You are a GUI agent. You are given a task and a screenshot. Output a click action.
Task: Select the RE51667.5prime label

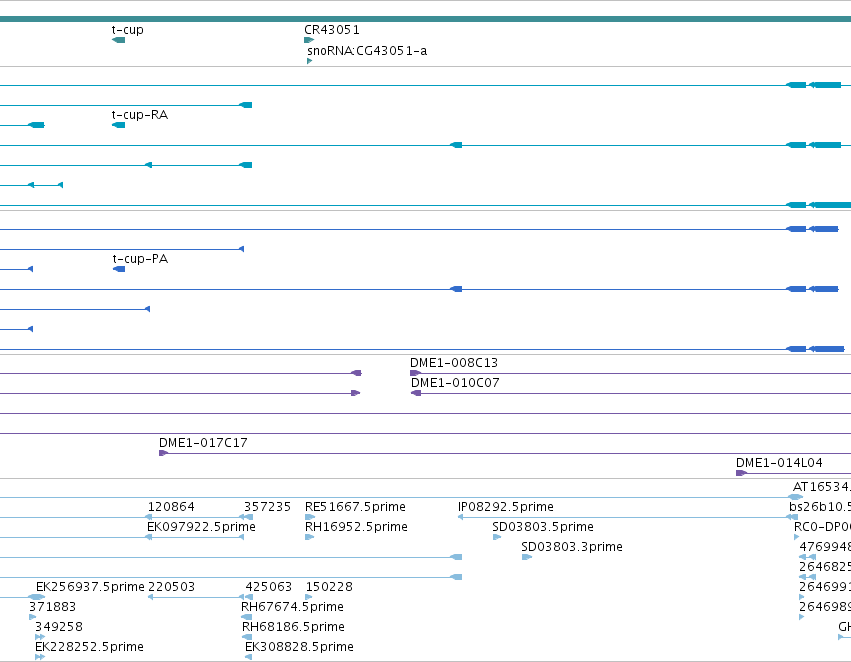[x=355, y=507]
